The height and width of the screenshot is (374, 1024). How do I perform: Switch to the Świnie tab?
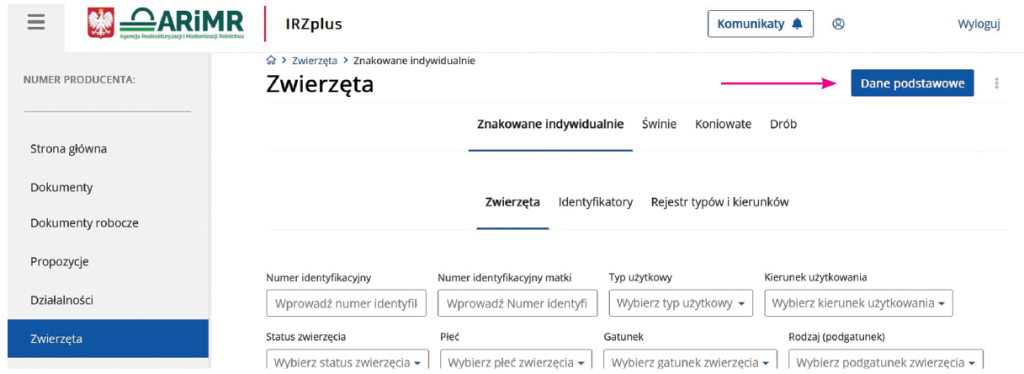pos(659,124)
